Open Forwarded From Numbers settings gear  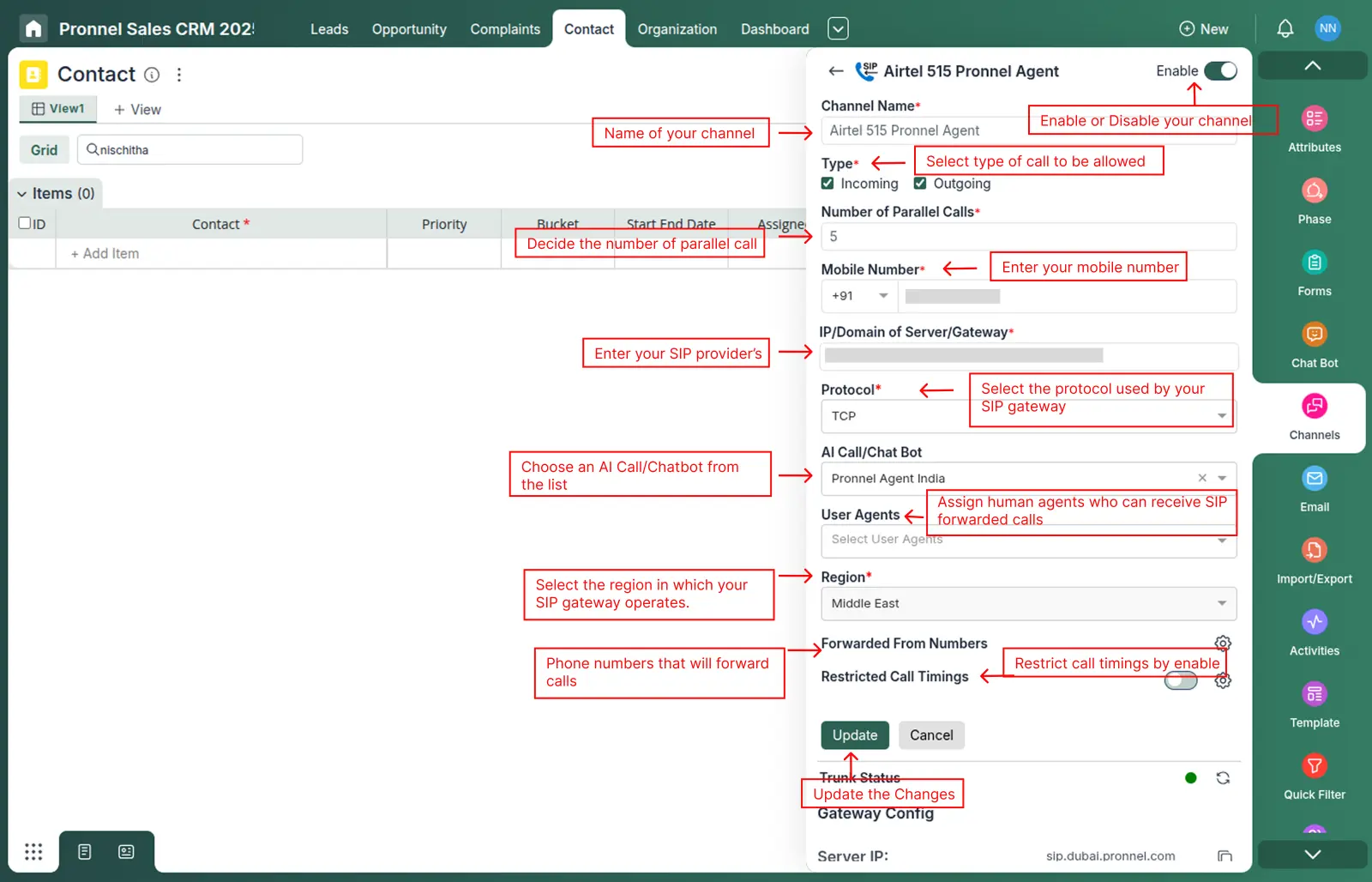pyautogui.click(x=1223, y=643)
